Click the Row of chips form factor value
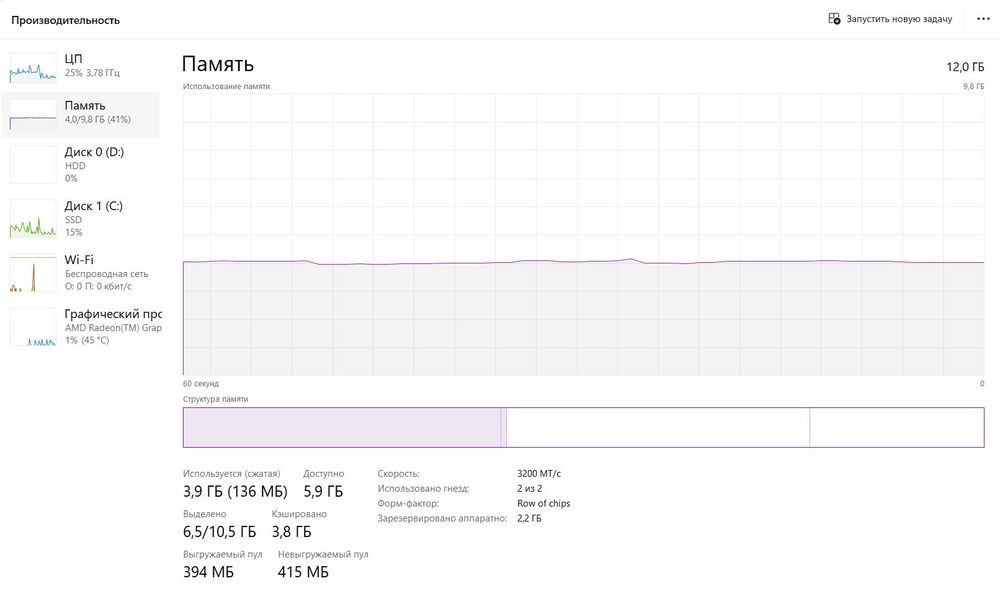Image resolution: width=1000 pixels, height=592 pixels. click(x=544, y=504)
